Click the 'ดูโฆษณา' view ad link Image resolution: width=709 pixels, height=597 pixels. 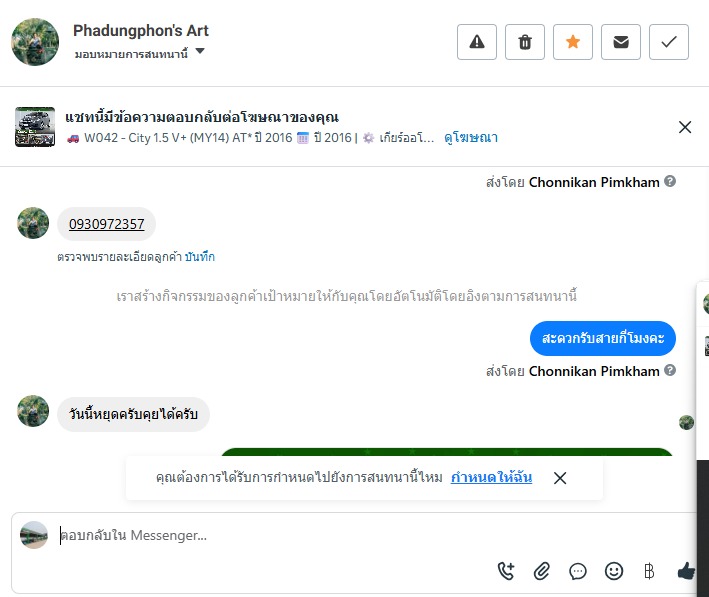tap(471, 138)
